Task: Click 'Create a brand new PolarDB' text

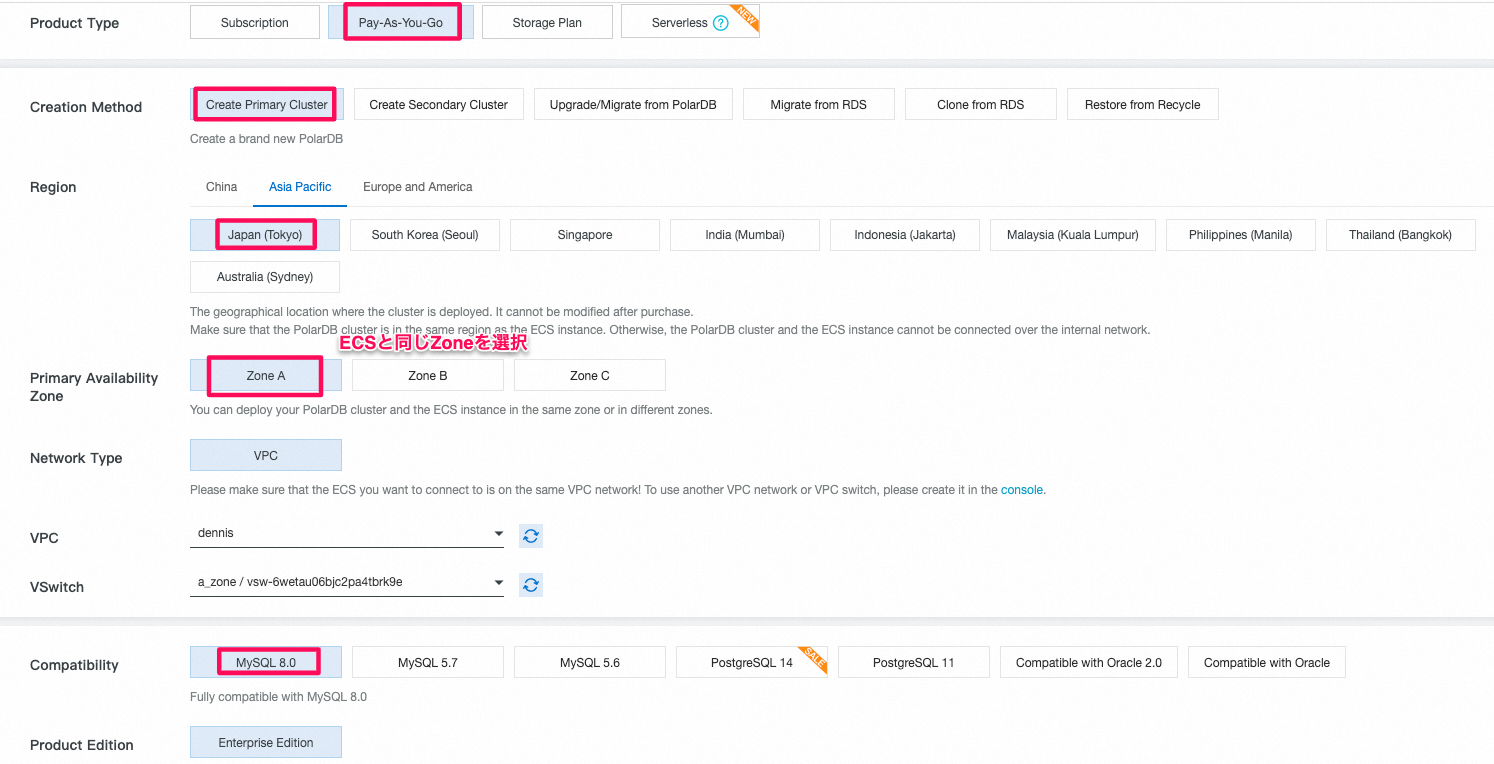Action: [x=267, y=139]
